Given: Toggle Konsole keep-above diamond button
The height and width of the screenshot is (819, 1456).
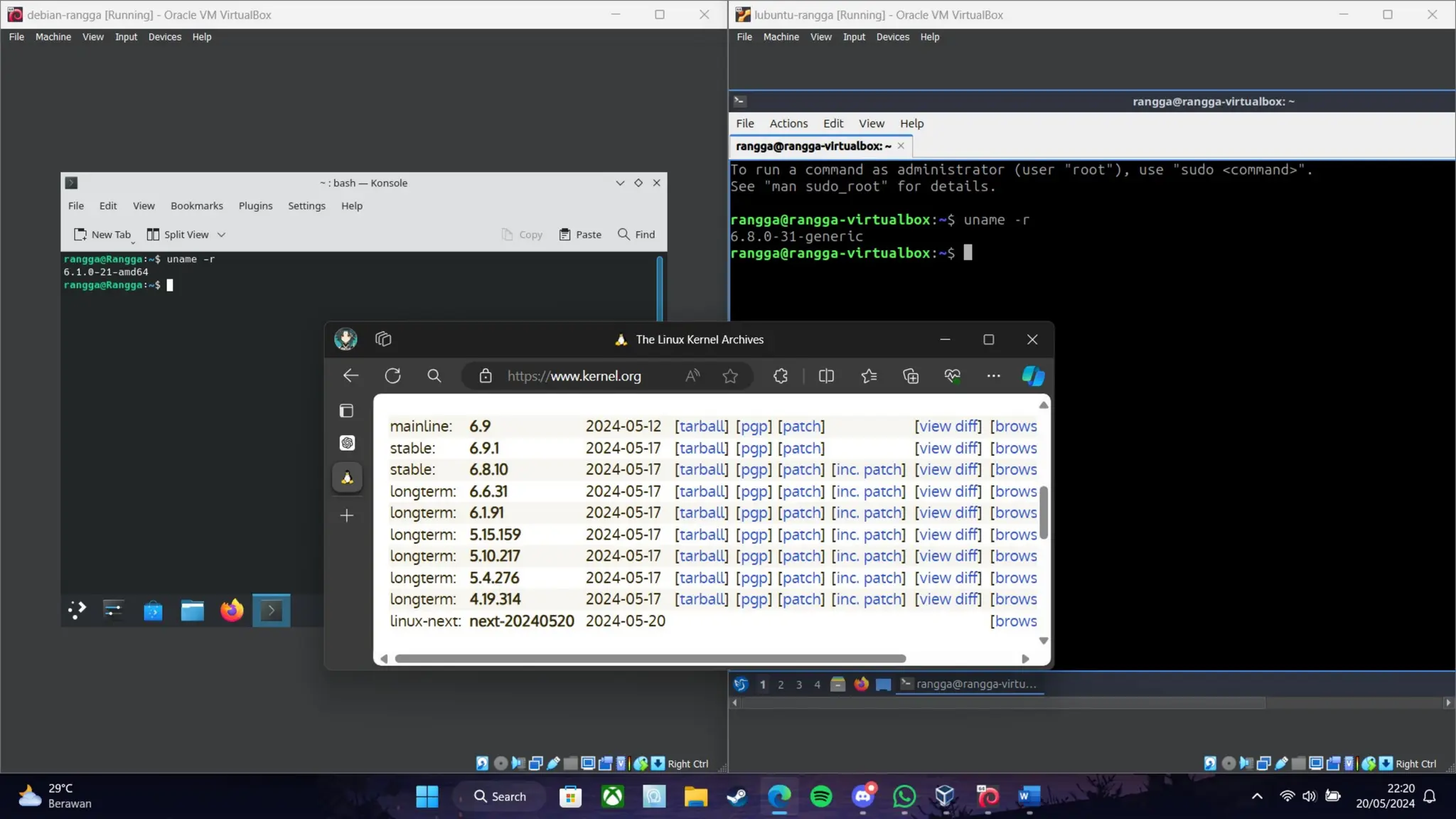Looking at the screenshot, I should point(638,183).
